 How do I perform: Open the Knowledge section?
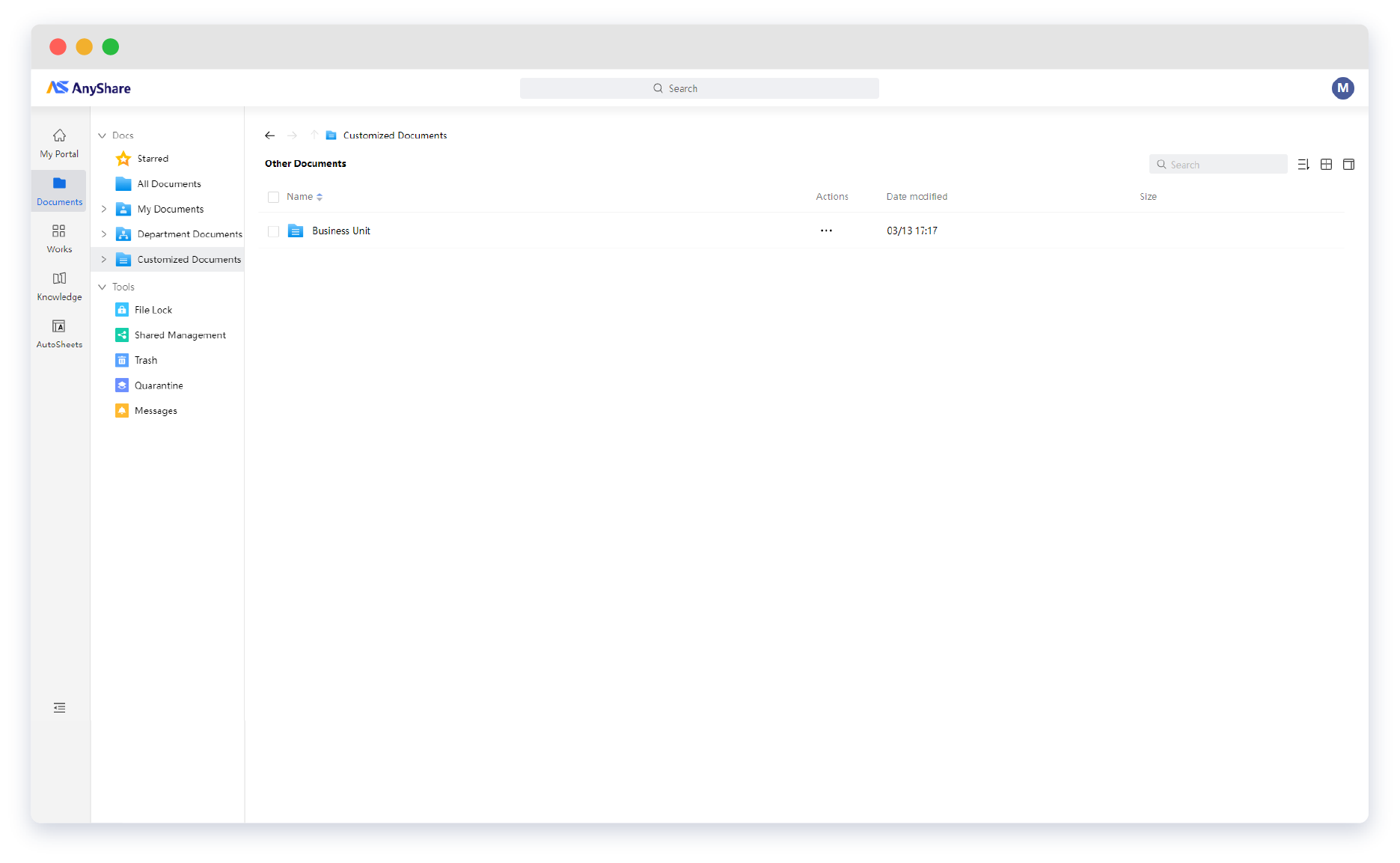click(x=59, y=285)
